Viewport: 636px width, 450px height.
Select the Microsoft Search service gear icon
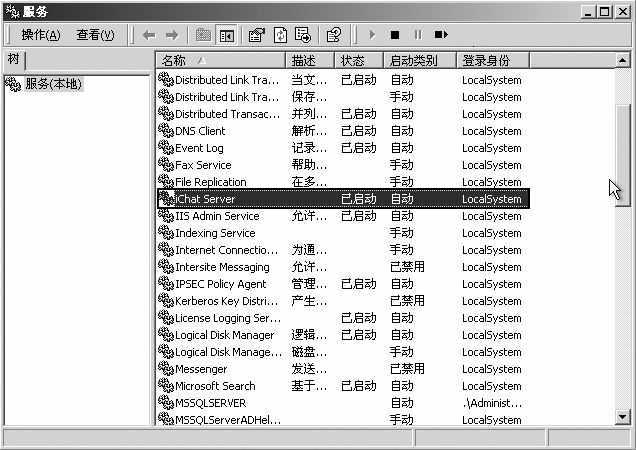(166, 386)
